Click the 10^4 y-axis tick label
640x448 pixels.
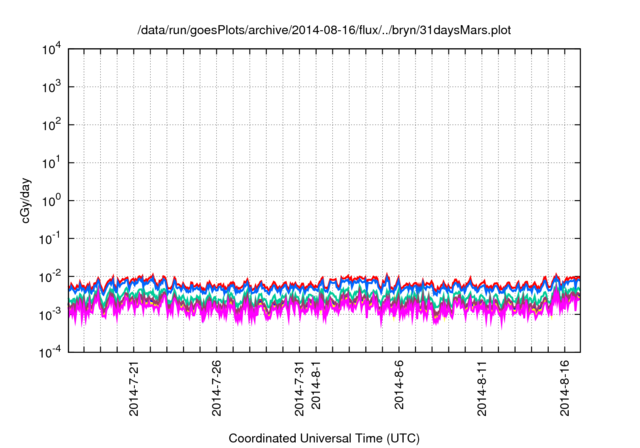(52, 49)
